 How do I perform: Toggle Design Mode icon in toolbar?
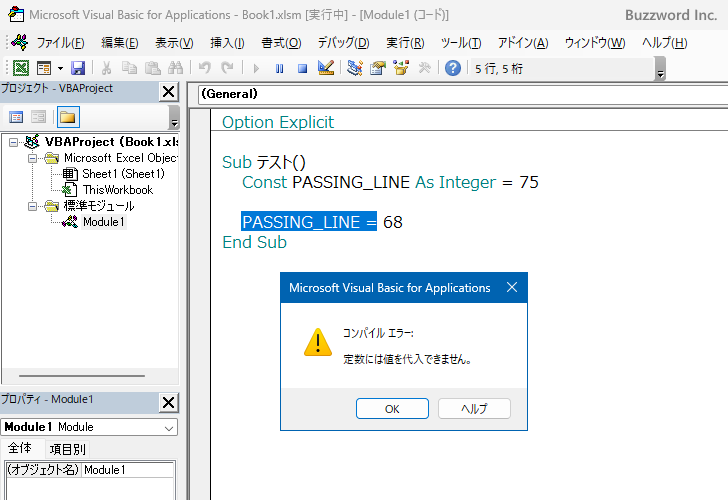coord(325,68)
